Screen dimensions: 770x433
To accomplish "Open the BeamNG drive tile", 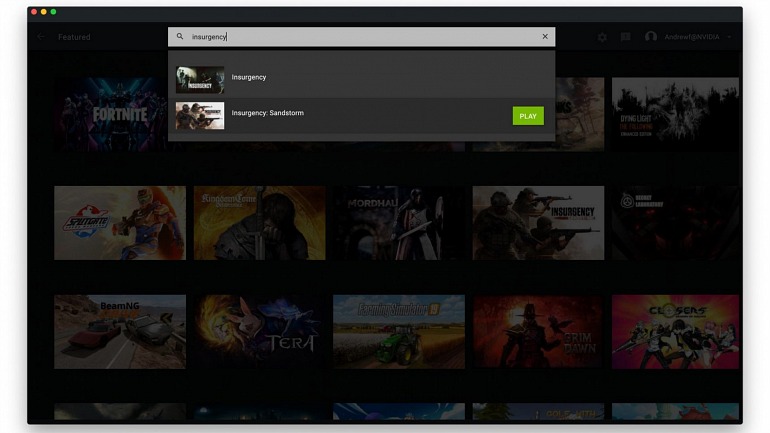I will pyautogui.click(x=120, y=332).
